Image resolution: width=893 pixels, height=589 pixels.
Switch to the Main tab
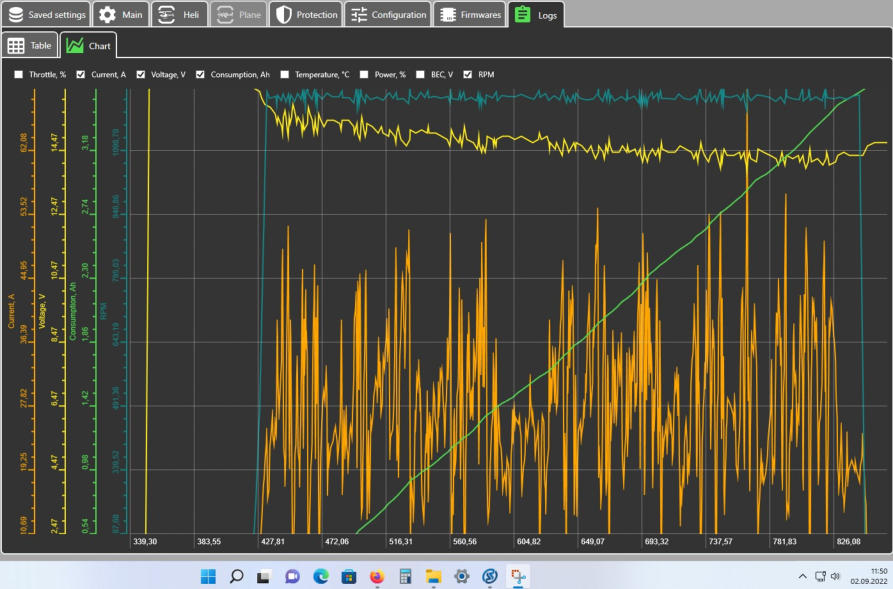[120, 15]
